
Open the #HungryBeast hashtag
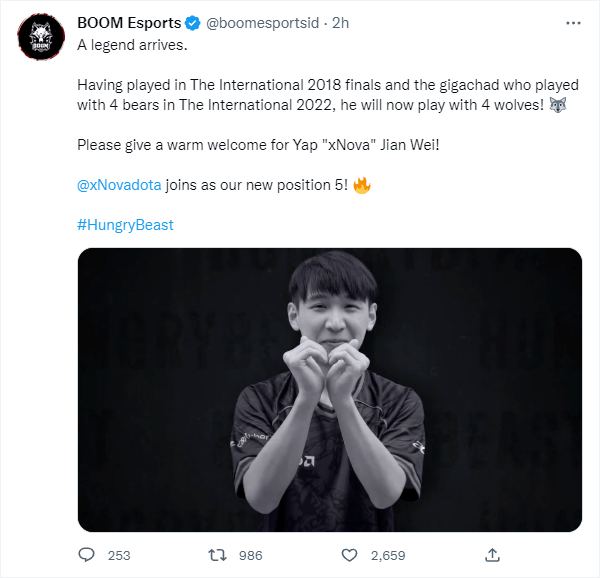(x=125, y=225)
